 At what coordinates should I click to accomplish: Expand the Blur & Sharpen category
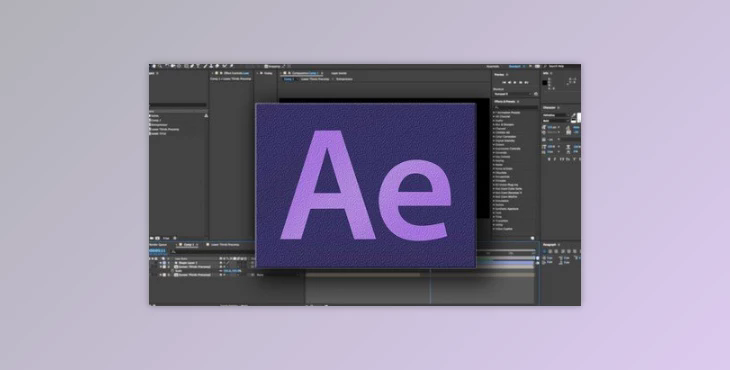[x=494, y=125]
